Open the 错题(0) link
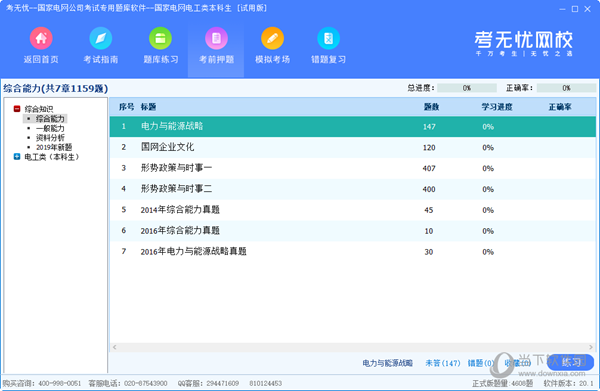Image resolution: width=600 pixels, height=391 pixels. (481, 363)
